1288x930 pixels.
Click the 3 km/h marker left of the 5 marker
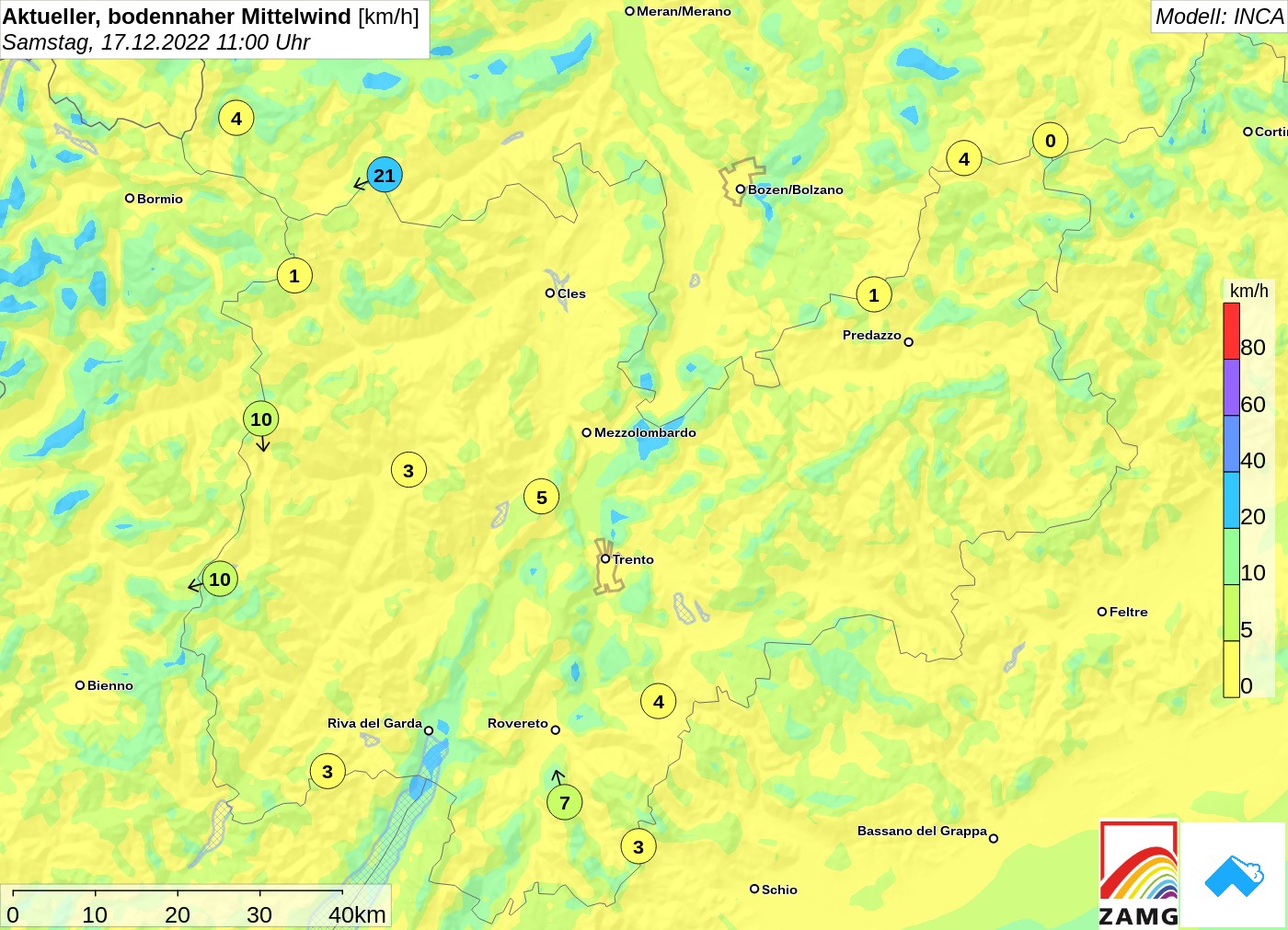408,471
